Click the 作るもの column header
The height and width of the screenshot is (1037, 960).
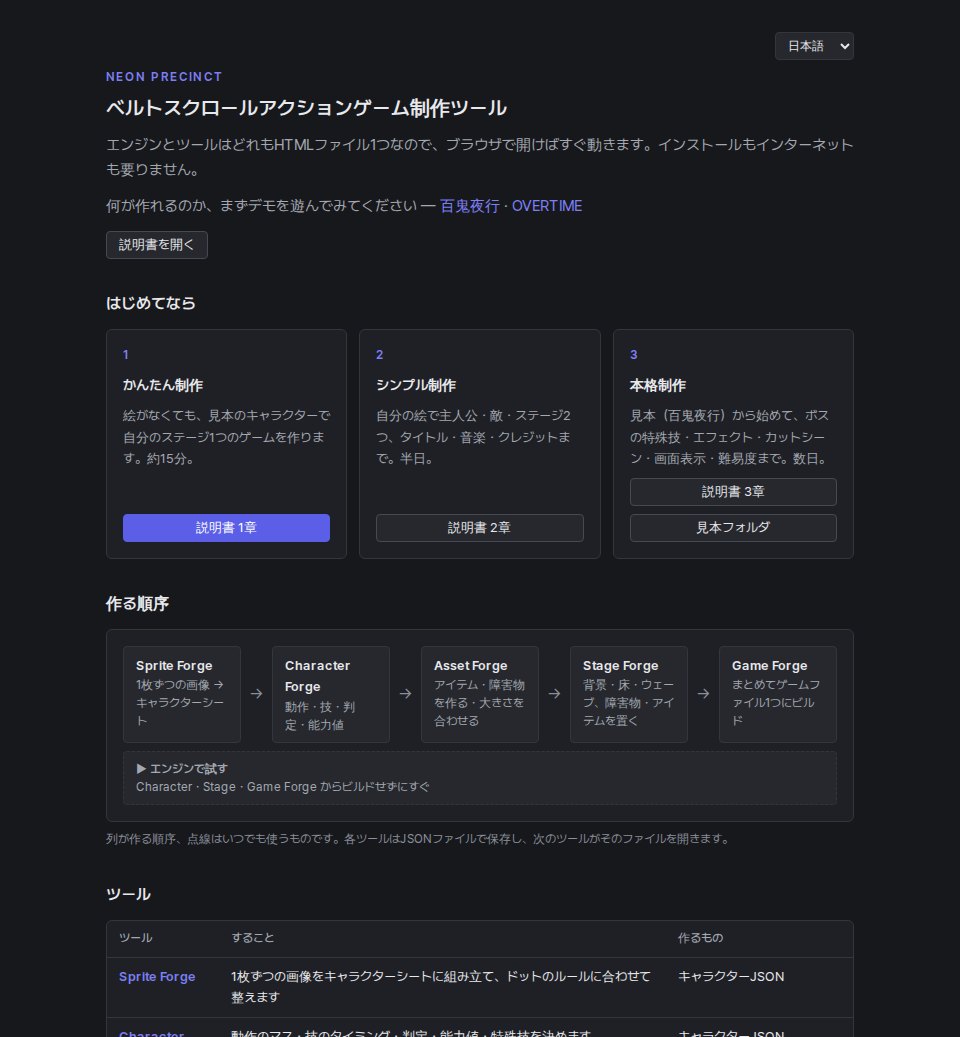[x=700, y=938]
